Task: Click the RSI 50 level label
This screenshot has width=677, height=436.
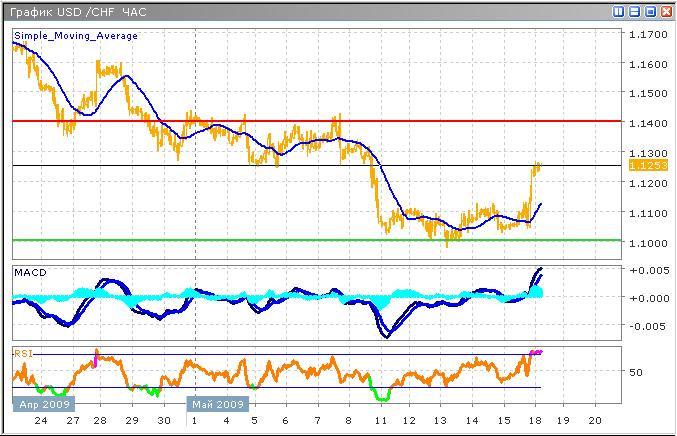Action: click(634, 371)
